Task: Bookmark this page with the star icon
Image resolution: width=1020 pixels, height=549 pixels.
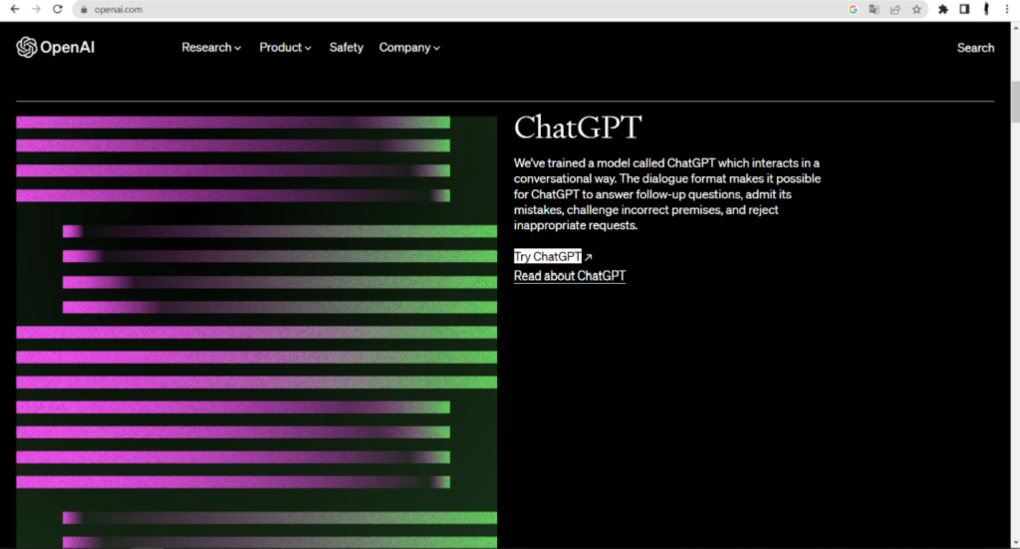Action: click(x=916, y=9)
